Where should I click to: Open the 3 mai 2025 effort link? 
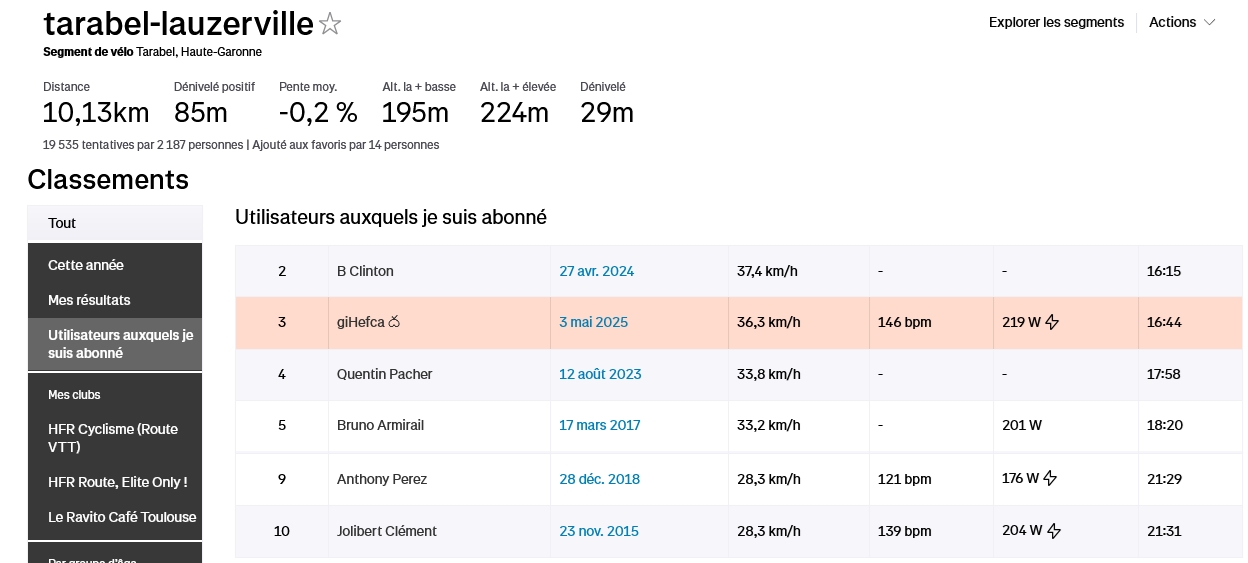(x=593, y=322)
